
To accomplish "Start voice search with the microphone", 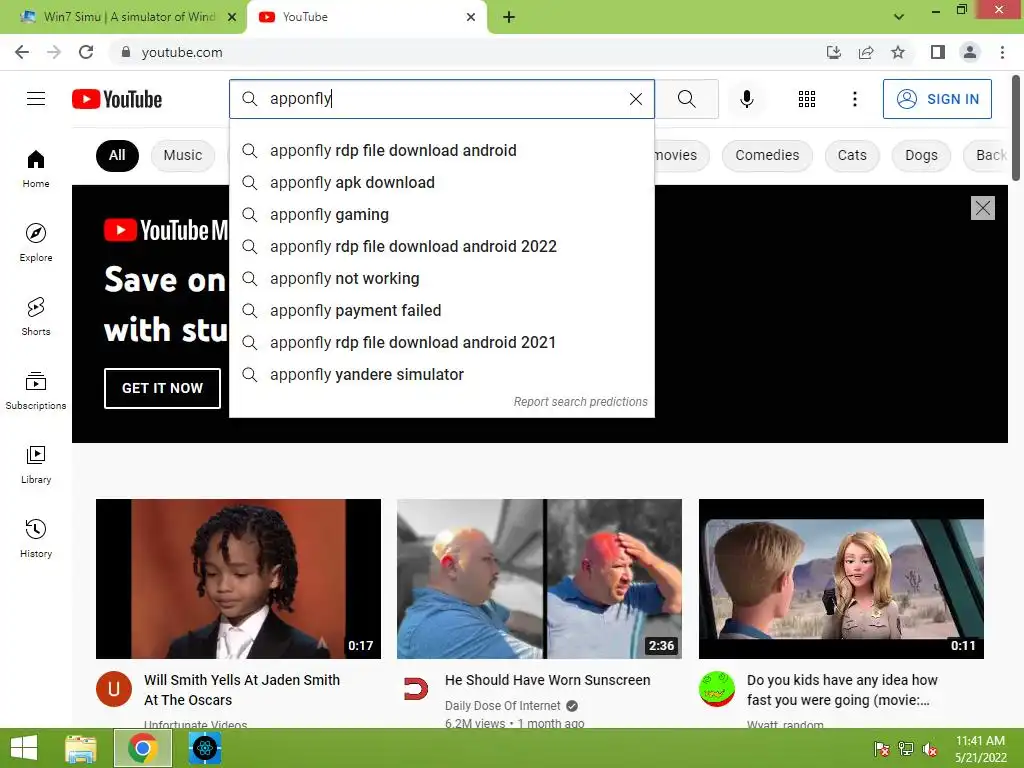I will (746, 99).
